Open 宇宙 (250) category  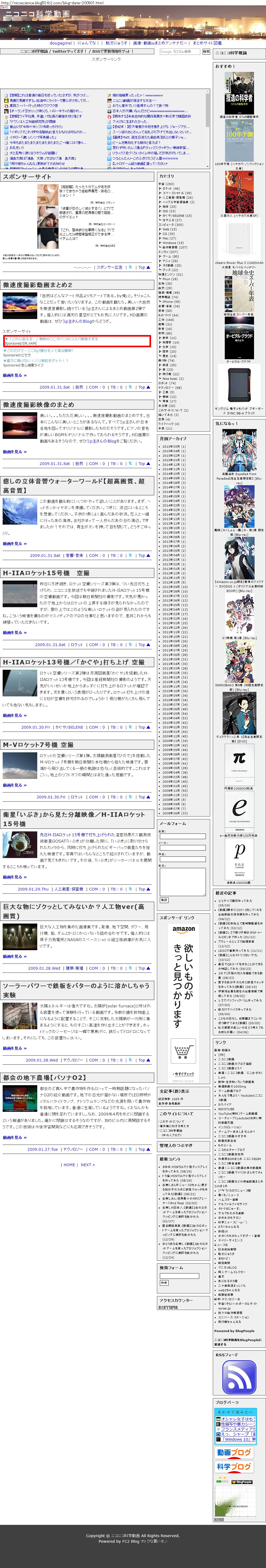click(x=167, y=184)
